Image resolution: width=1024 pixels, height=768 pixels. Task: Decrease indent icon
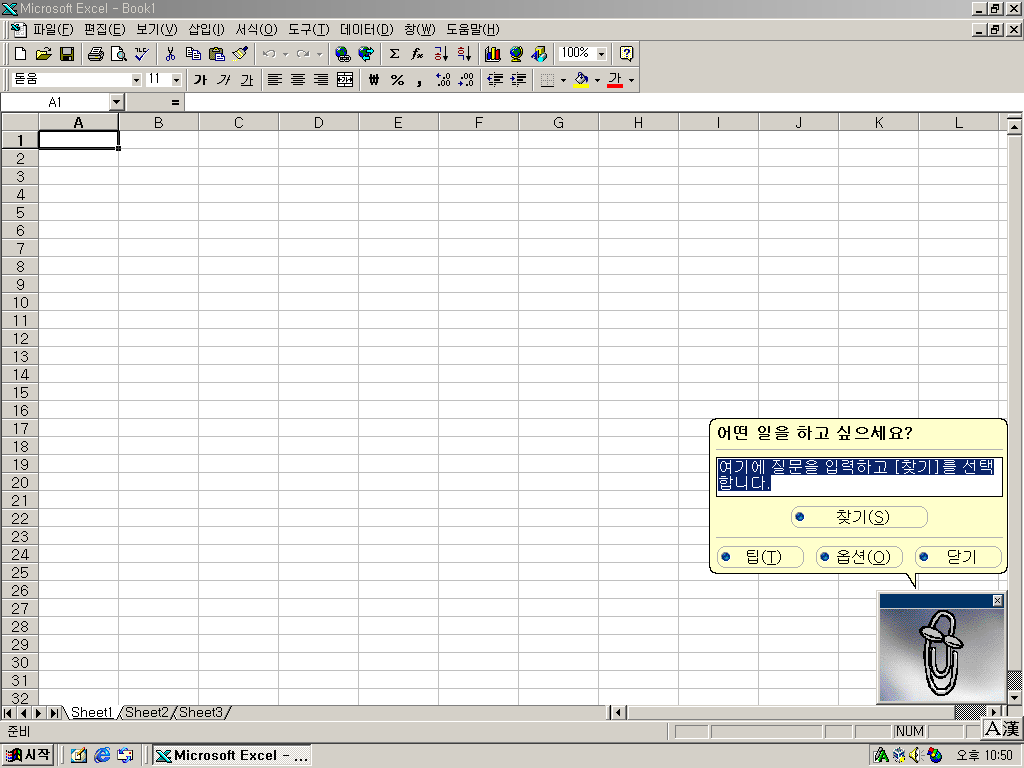[x=495, y=80]
